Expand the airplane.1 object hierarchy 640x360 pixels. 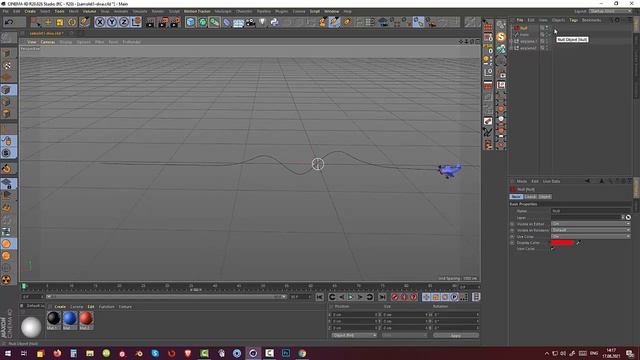(x=511, y=41)
